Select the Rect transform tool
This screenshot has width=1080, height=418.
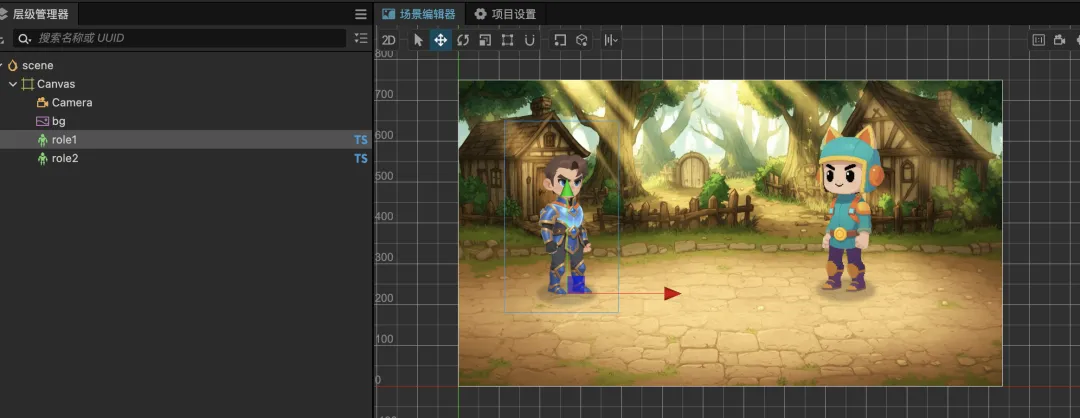pyautogui.click(x=508, y=40)
